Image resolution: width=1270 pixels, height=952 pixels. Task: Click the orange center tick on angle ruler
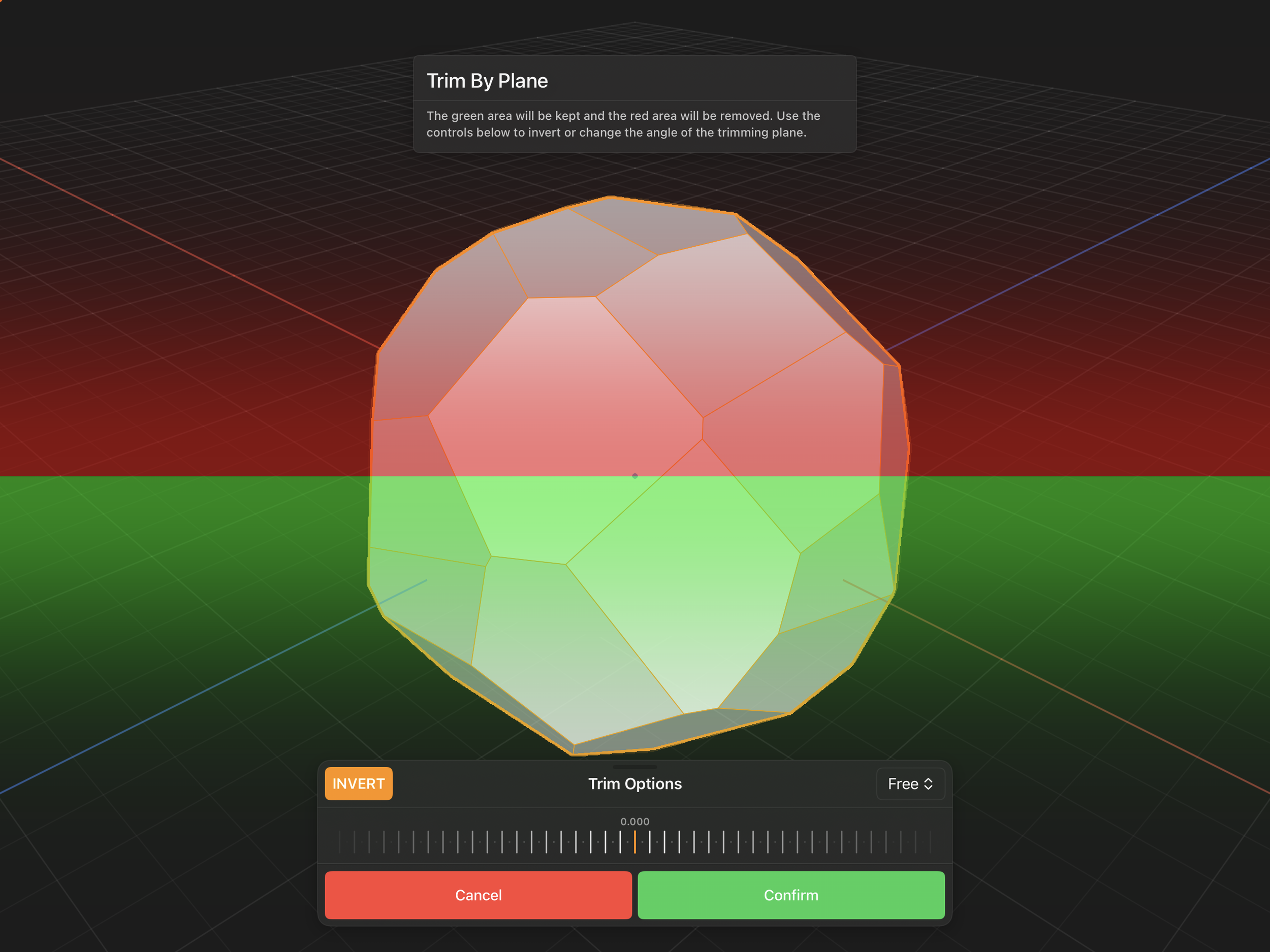634,842
